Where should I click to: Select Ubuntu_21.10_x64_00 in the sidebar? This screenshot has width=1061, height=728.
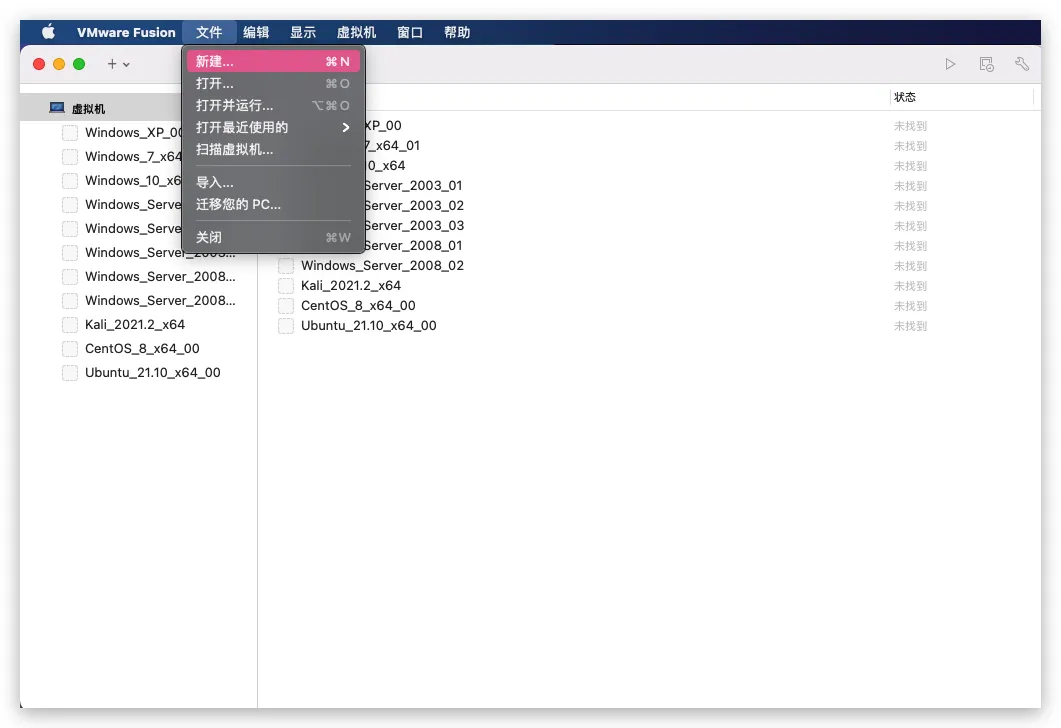pyautogui.click(x=152, y=373)
